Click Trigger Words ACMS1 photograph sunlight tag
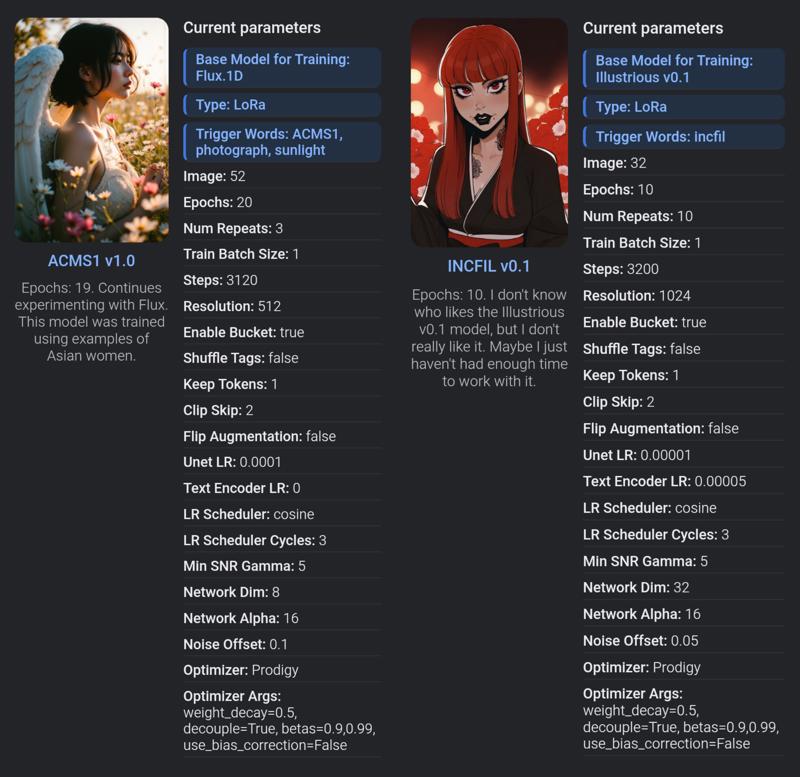Screen dimensions: 800x777 (282, 142)
